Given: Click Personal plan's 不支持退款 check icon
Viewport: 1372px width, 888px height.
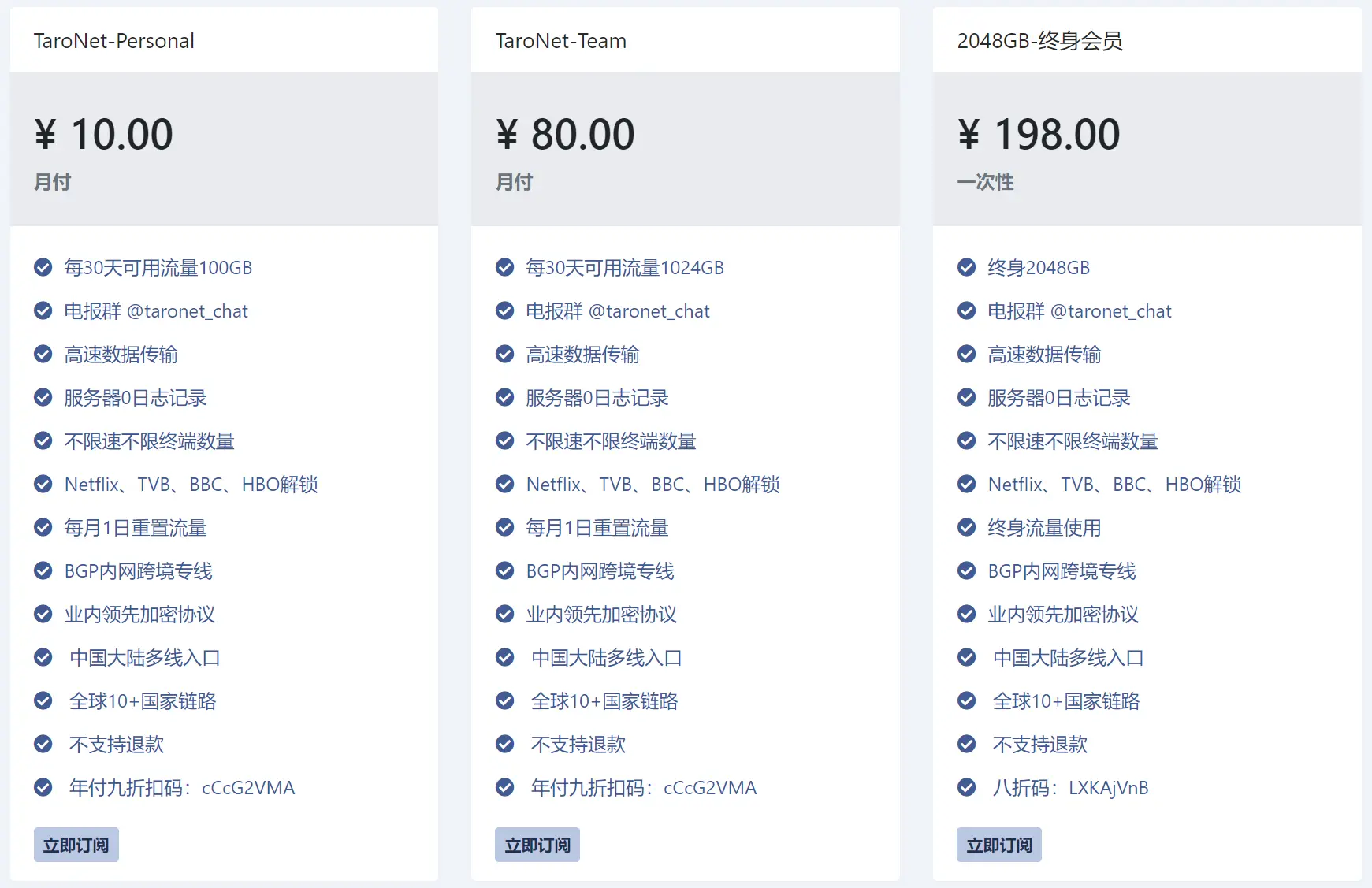Looking at the screenshot, I should click(43, 745).
